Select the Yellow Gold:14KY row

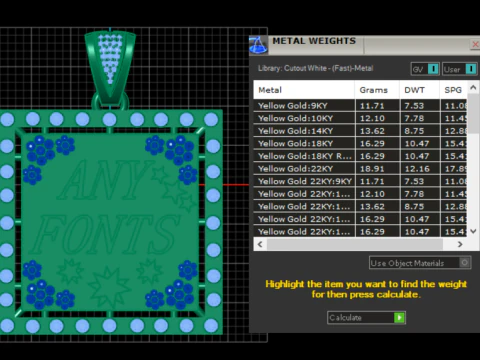click(x=360, y=131)
